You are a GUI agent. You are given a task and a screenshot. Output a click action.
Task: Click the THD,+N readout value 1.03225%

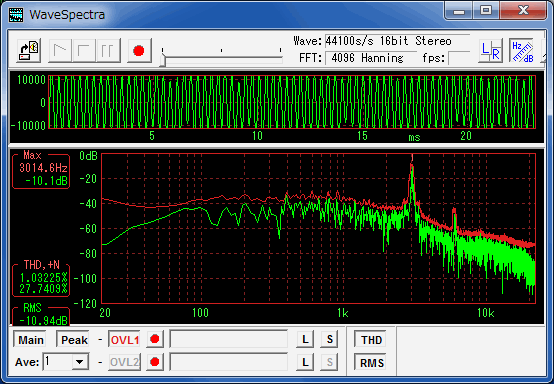(x=43, y=277)
